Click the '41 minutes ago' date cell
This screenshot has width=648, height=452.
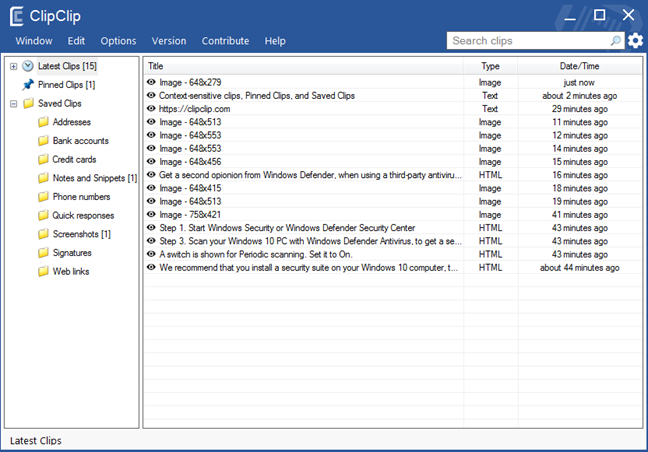click(580, 214)
